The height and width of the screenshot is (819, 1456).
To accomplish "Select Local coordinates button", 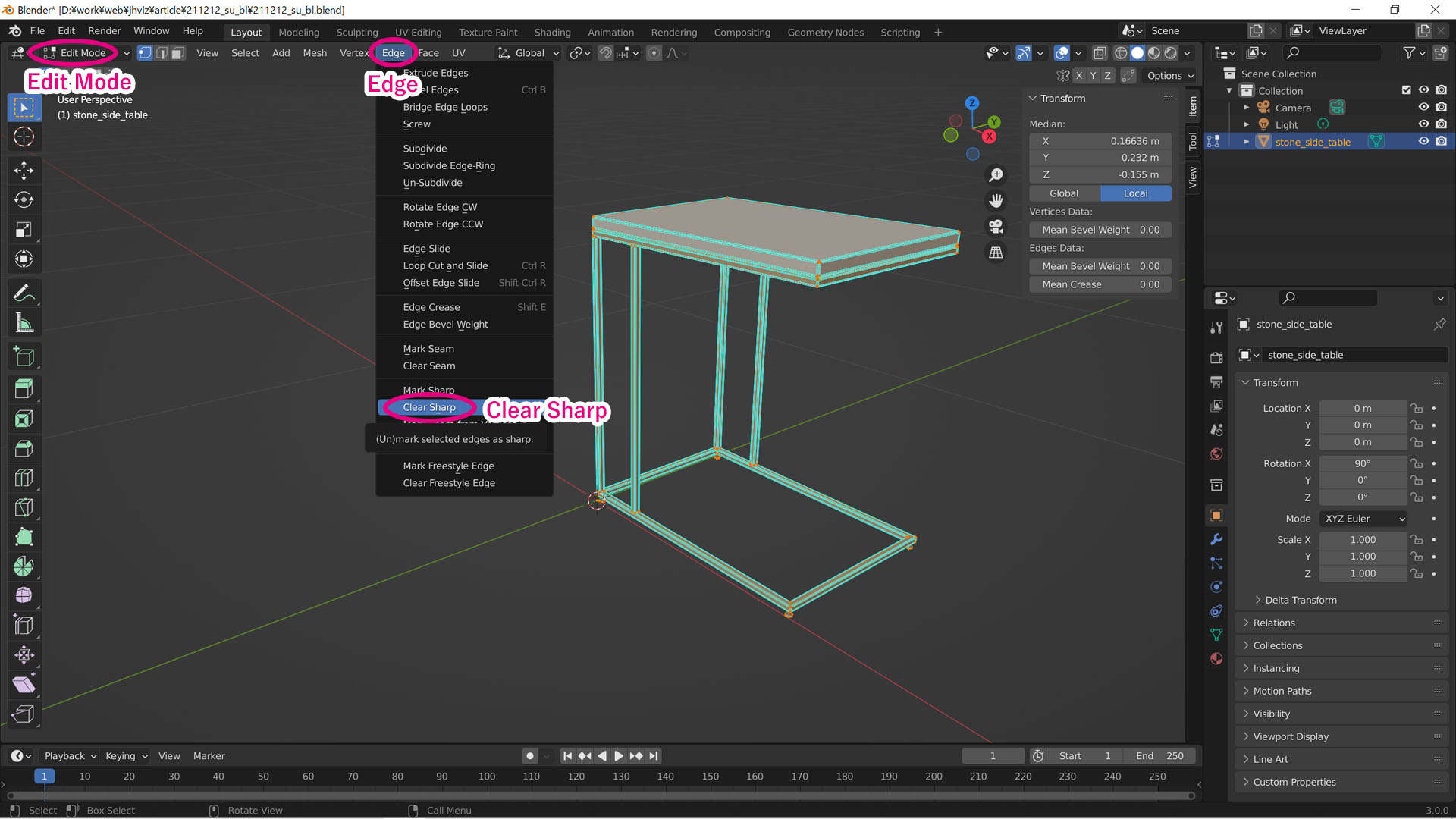I will coord(1135,193).
